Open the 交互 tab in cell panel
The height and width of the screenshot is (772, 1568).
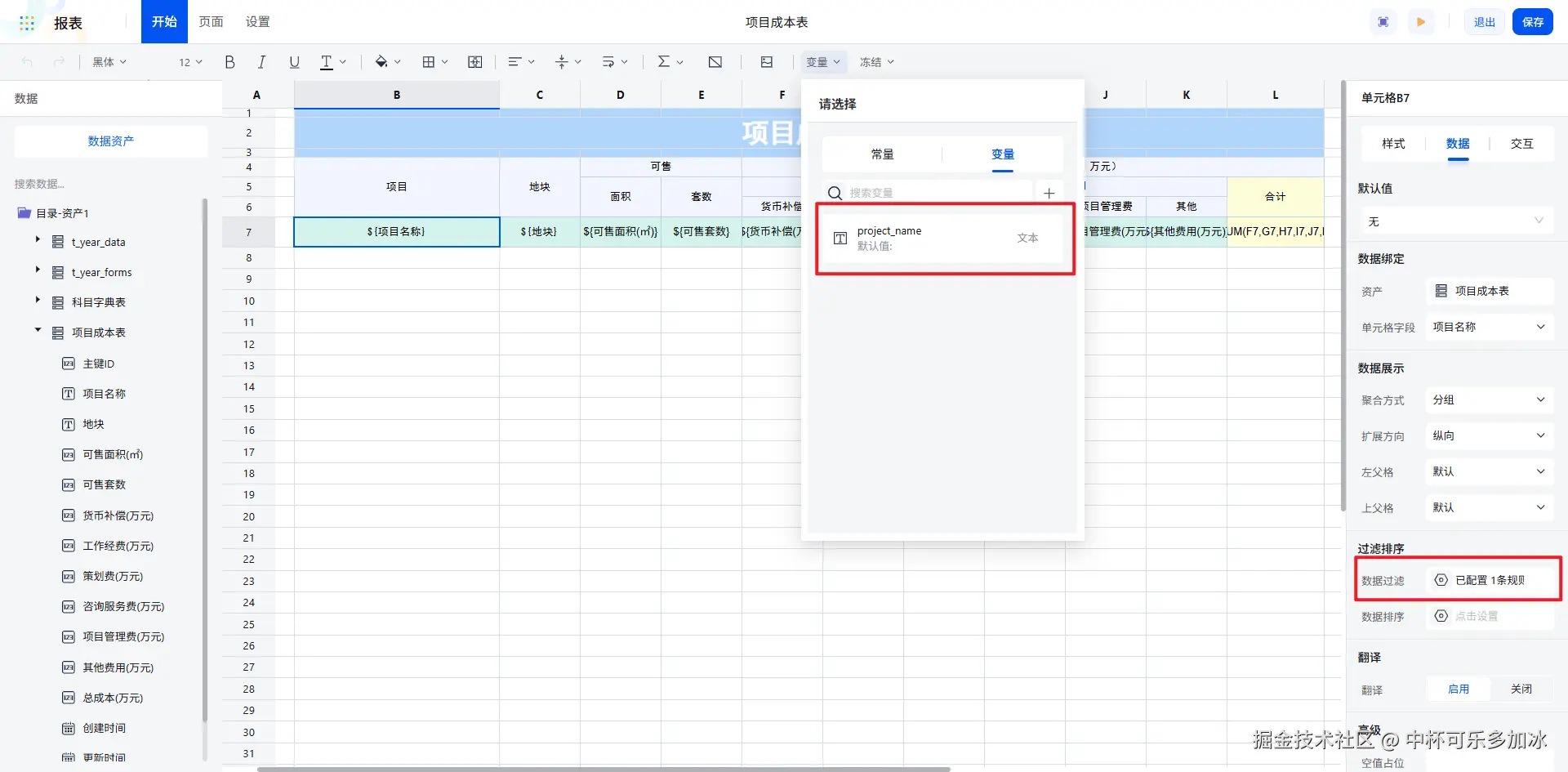(x=1521, y=144)
